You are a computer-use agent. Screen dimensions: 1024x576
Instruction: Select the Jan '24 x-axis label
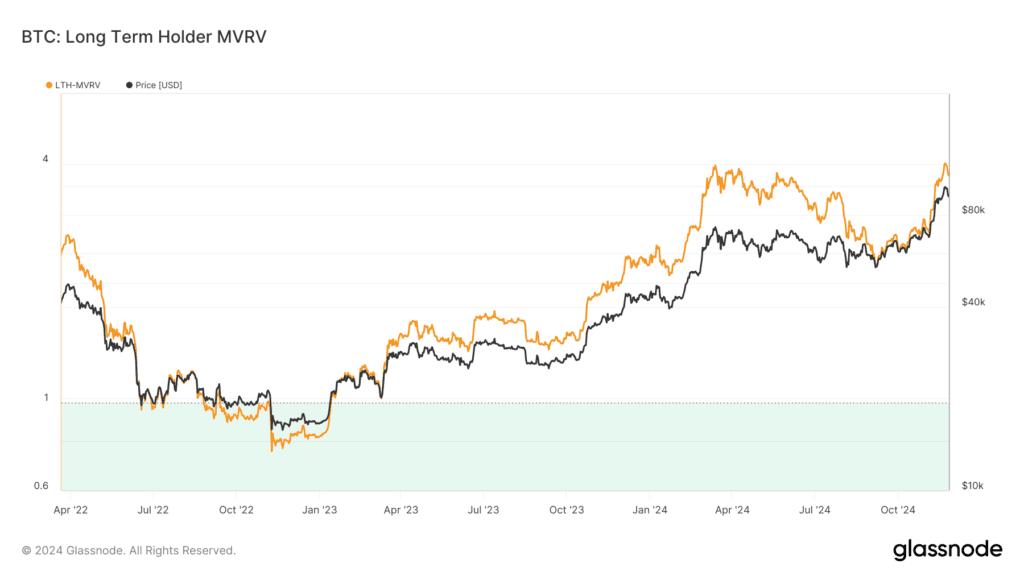click(x=649, y=510)
